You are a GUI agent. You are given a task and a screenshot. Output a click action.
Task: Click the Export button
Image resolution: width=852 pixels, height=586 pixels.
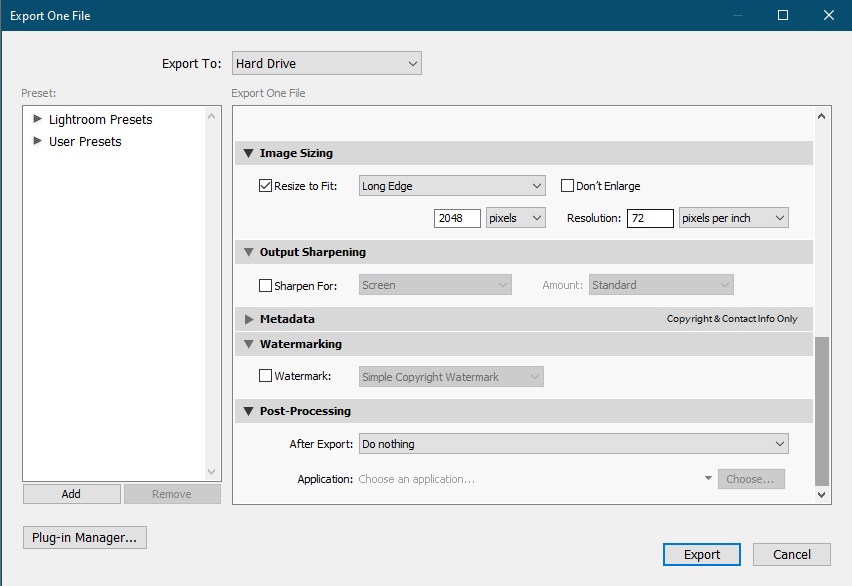[x=701, y=555]
